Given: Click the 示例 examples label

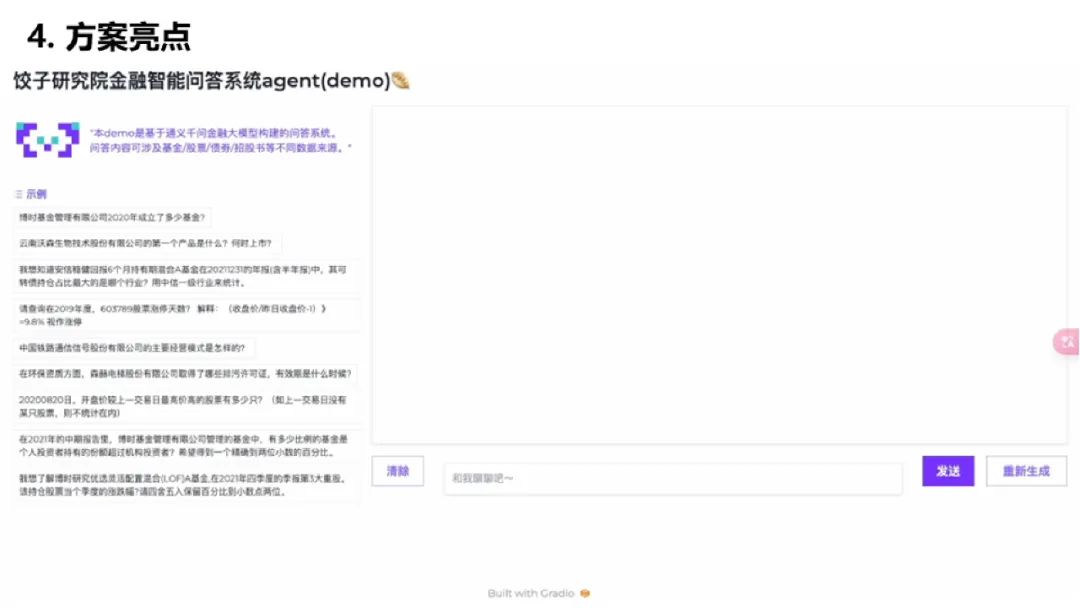Looking at the screenshot, I should [37, 194].
